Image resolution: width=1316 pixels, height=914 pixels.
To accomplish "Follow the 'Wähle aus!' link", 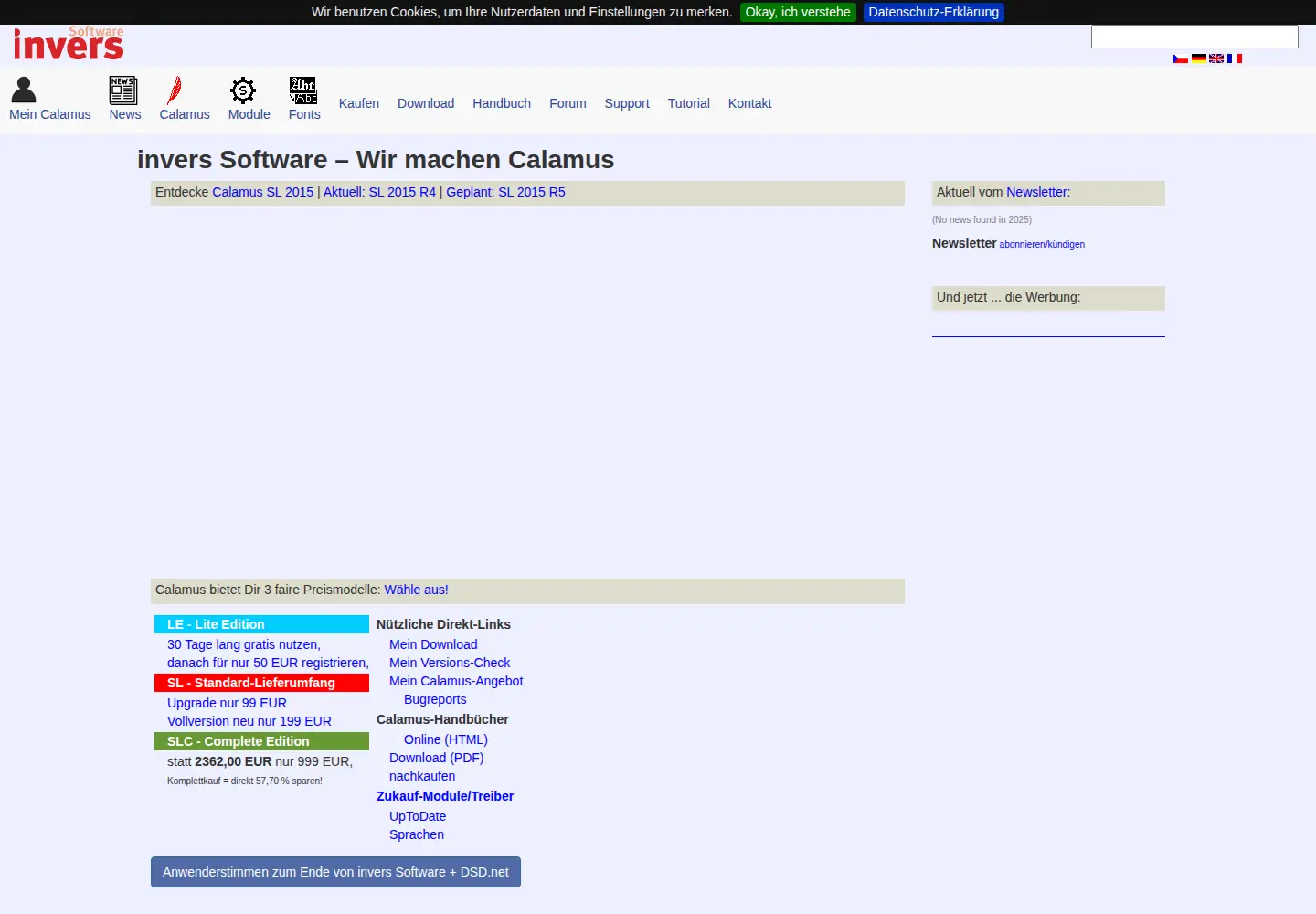I will pyautogui.click(x=417, y=590).
